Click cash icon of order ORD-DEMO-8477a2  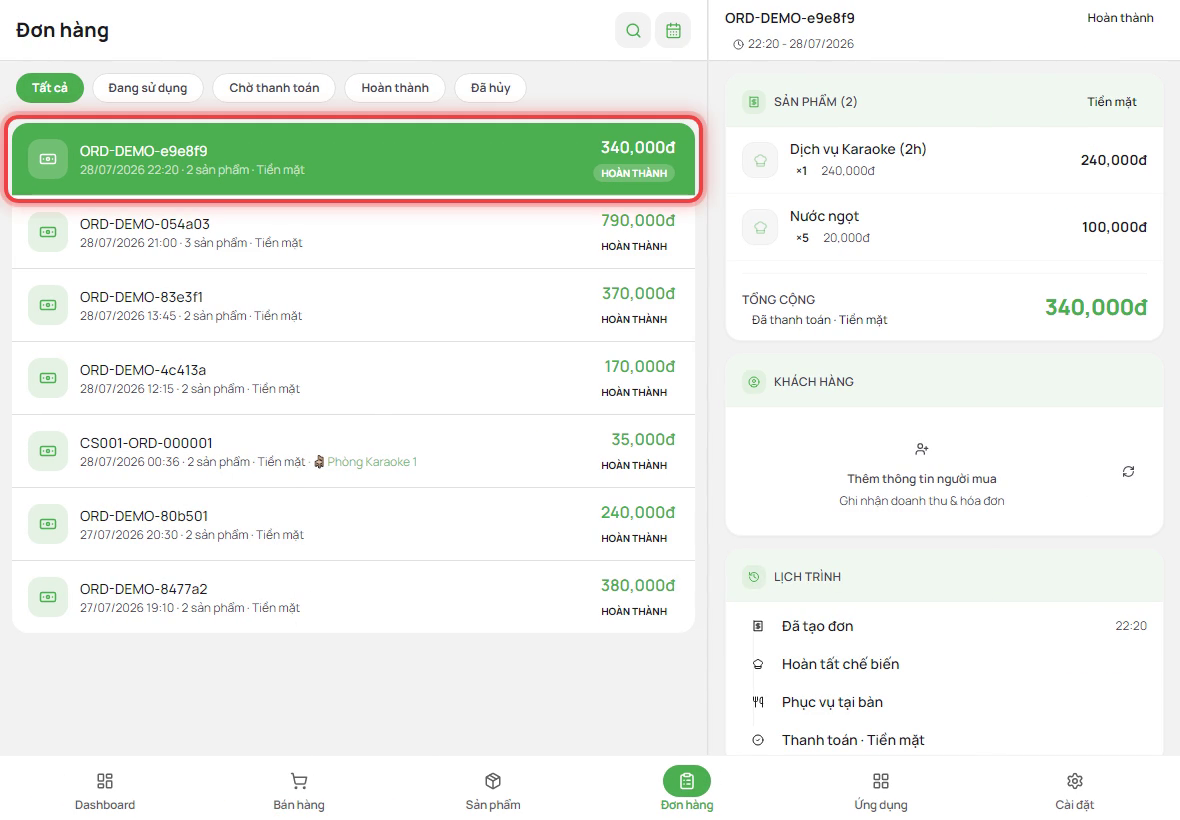coord(48,597)
